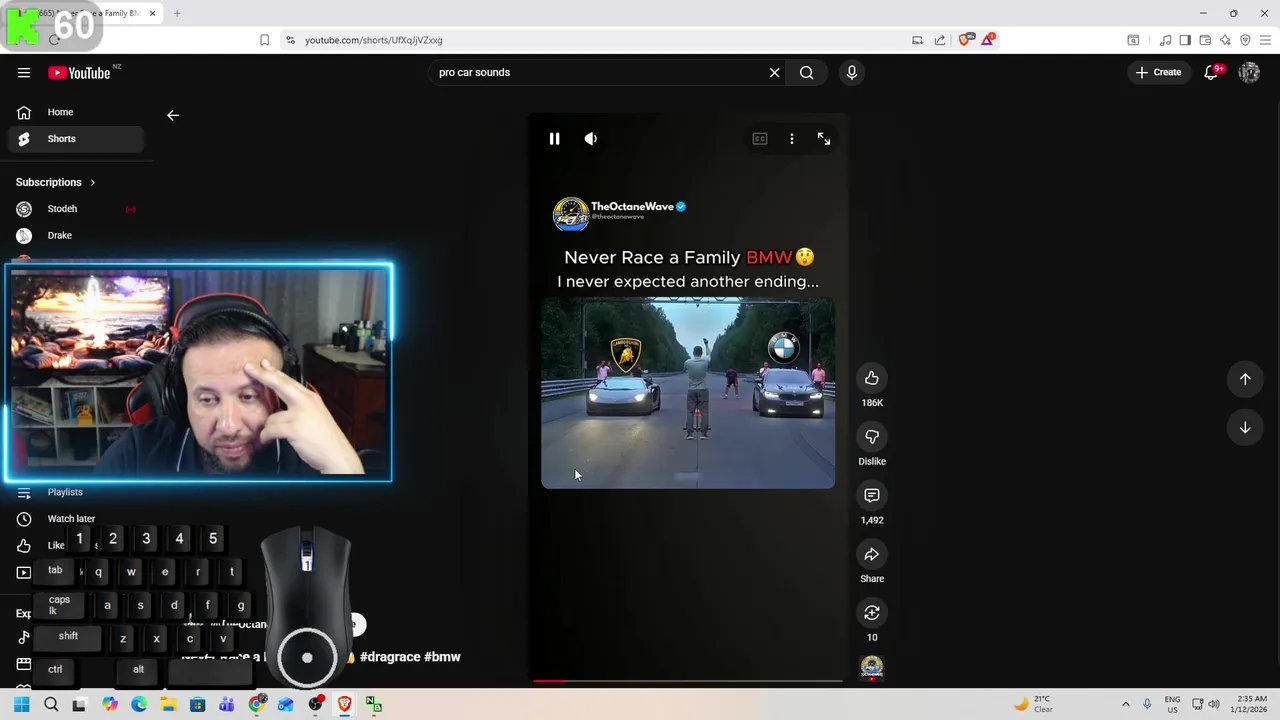Toggle the browser sidebar panel
The image size is (1280, 720).
point(1185,40)
